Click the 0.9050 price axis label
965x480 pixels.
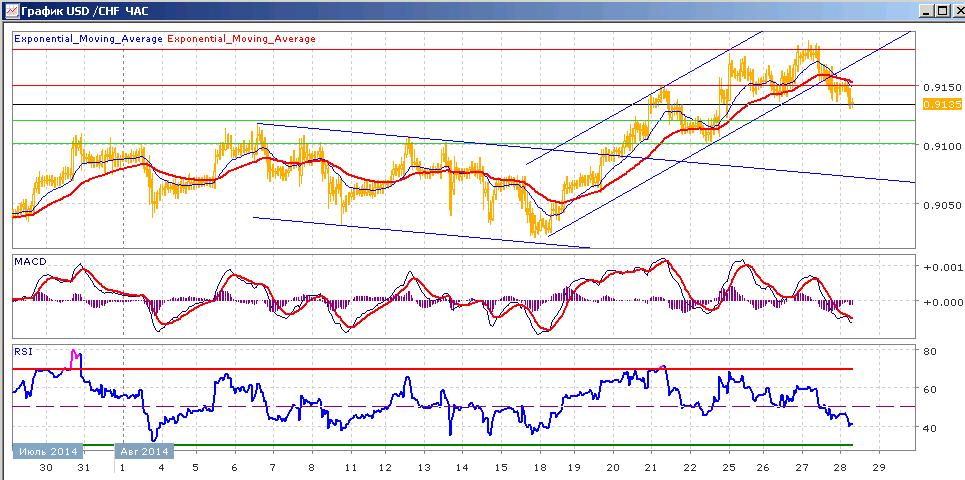click(x=942, y=205)
